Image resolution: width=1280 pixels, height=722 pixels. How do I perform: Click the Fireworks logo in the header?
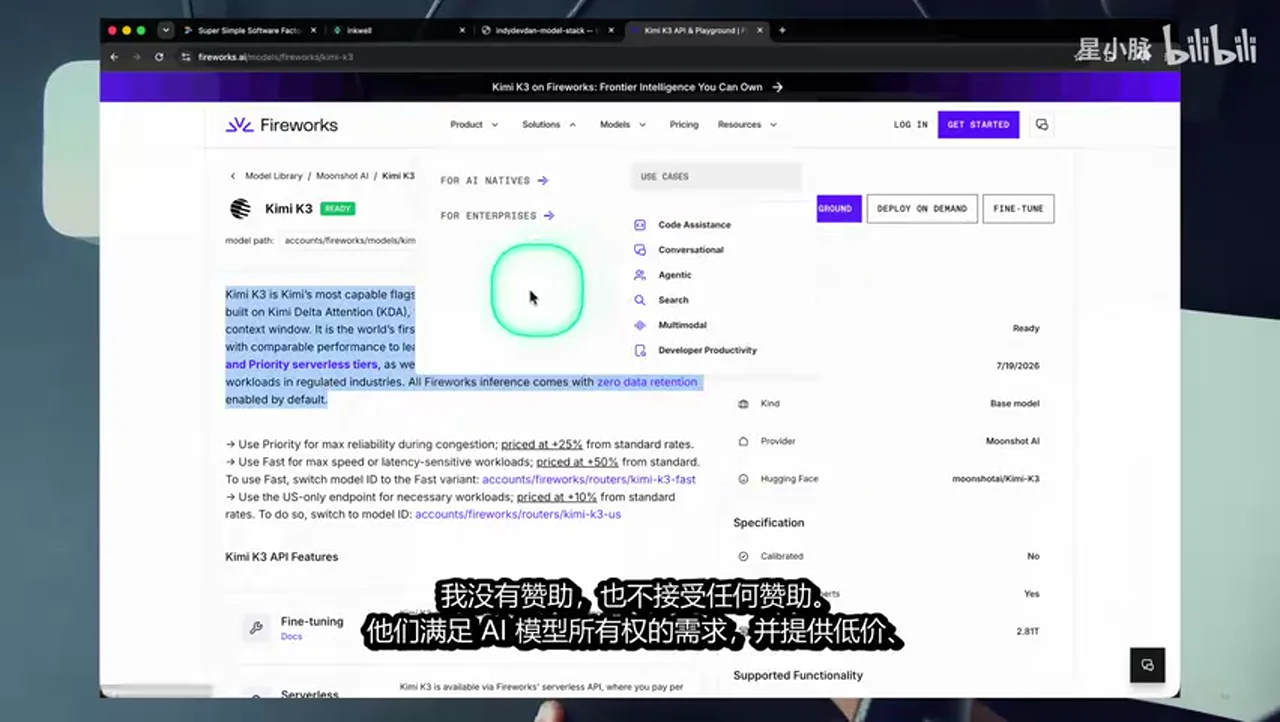[282, 125]
